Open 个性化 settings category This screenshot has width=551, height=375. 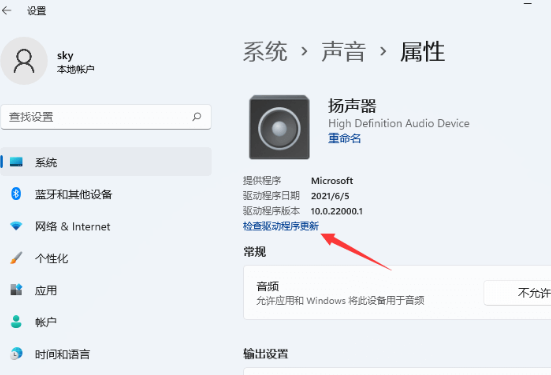coord(106,258)
